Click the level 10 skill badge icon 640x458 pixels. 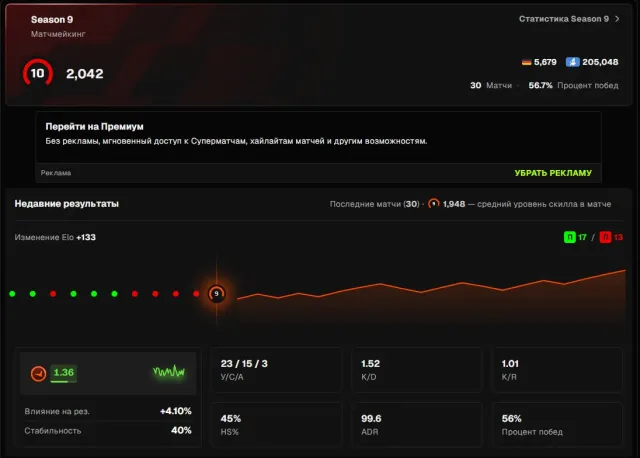[38, 73]
